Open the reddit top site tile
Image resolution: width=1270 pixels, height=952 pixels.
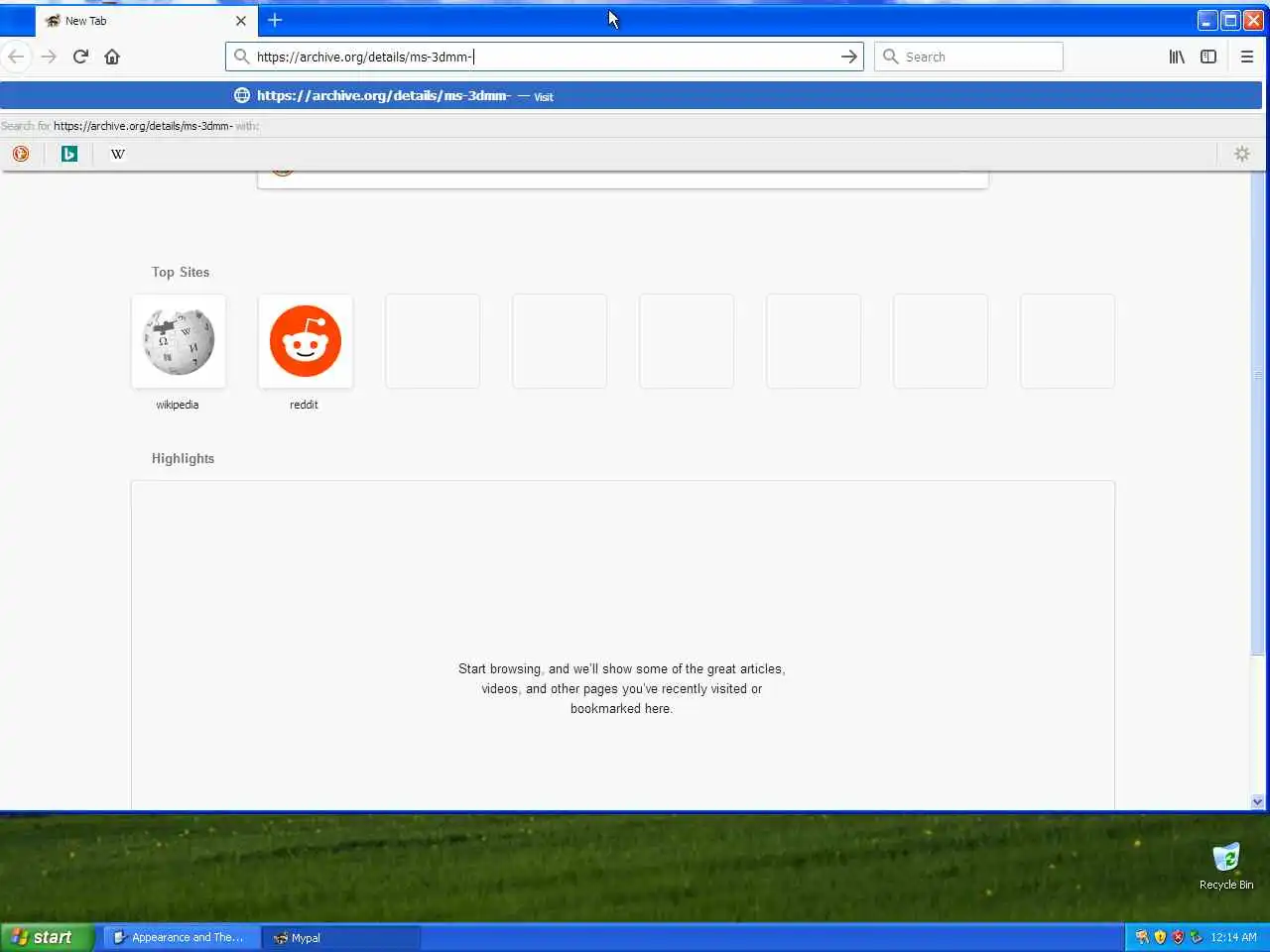point(306,341)
